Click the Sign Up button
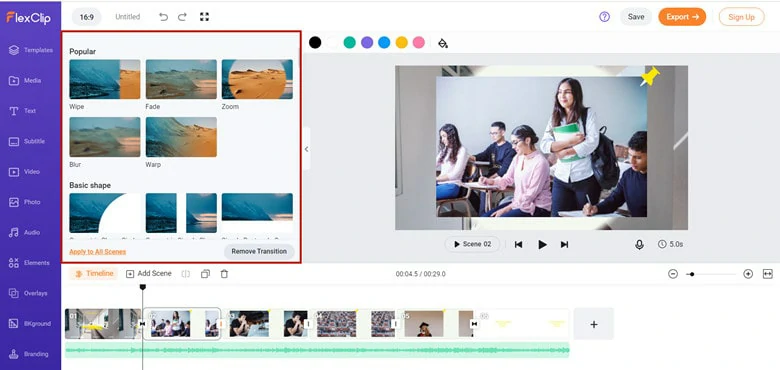The height and width of the screenshot is (370, 780). [741, 17]
